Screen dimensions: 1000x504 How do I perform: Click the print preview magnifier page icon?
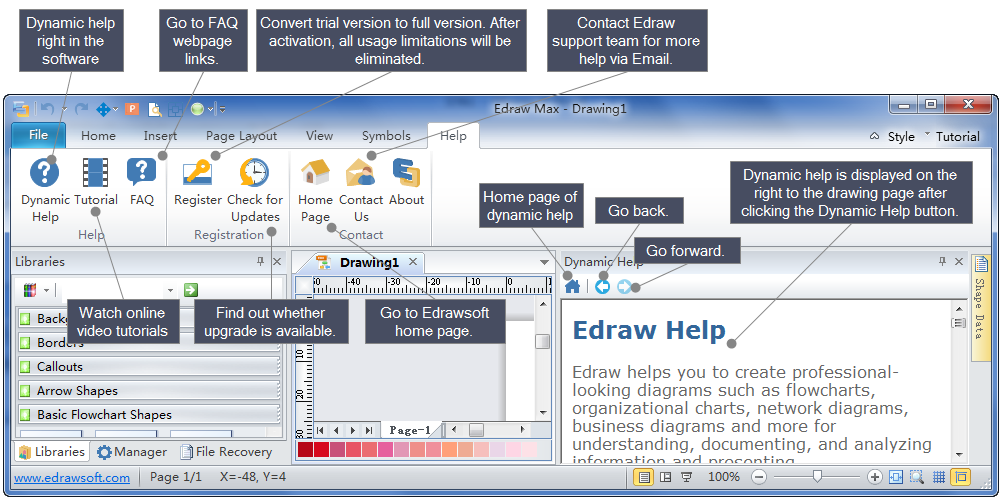pyautogui.click(x=154, y=109)
